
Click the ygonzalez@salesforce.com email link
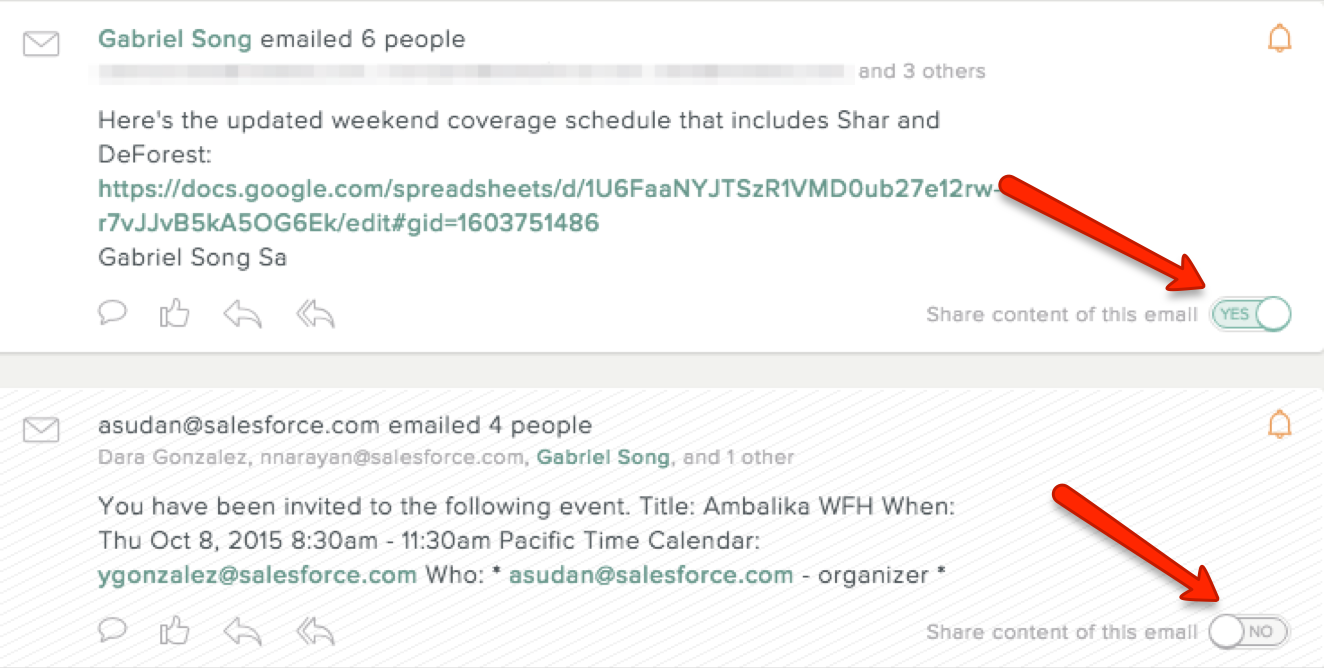tap(257, 575)
